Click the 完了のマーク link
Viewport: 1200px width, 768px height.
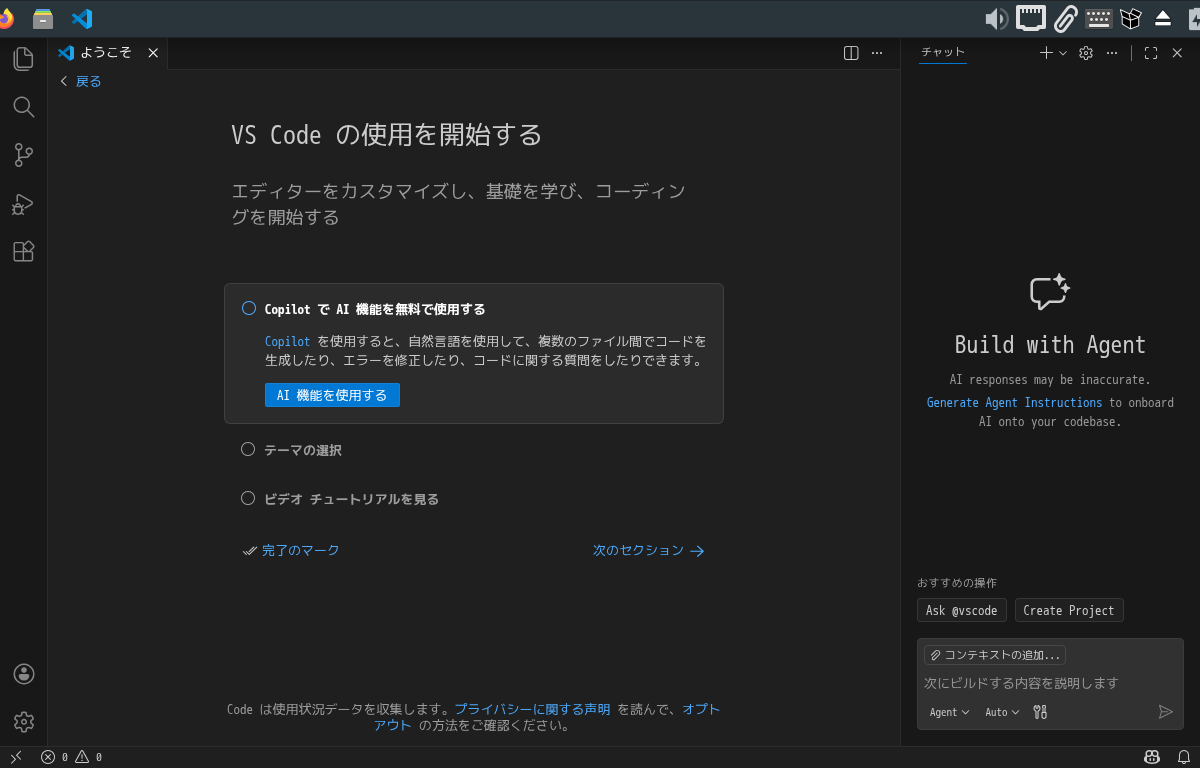click(x=291, y=550)
